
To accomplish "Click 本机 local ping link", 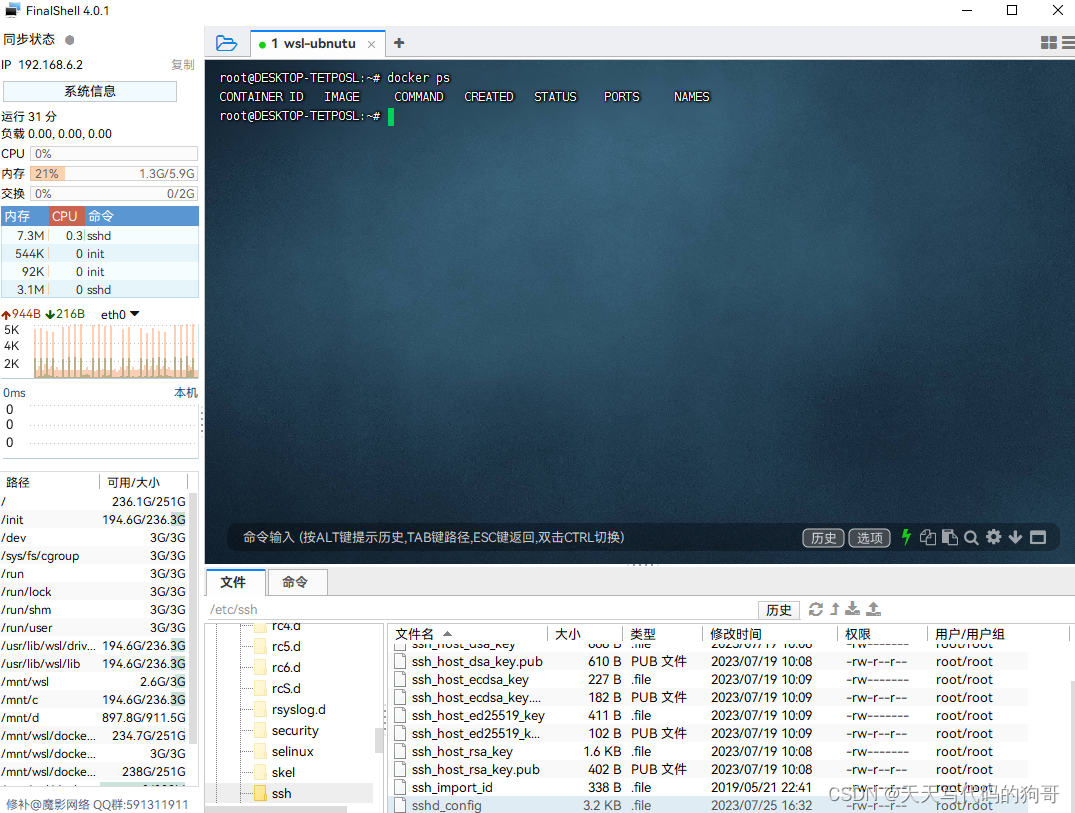I will coord(186,393).
